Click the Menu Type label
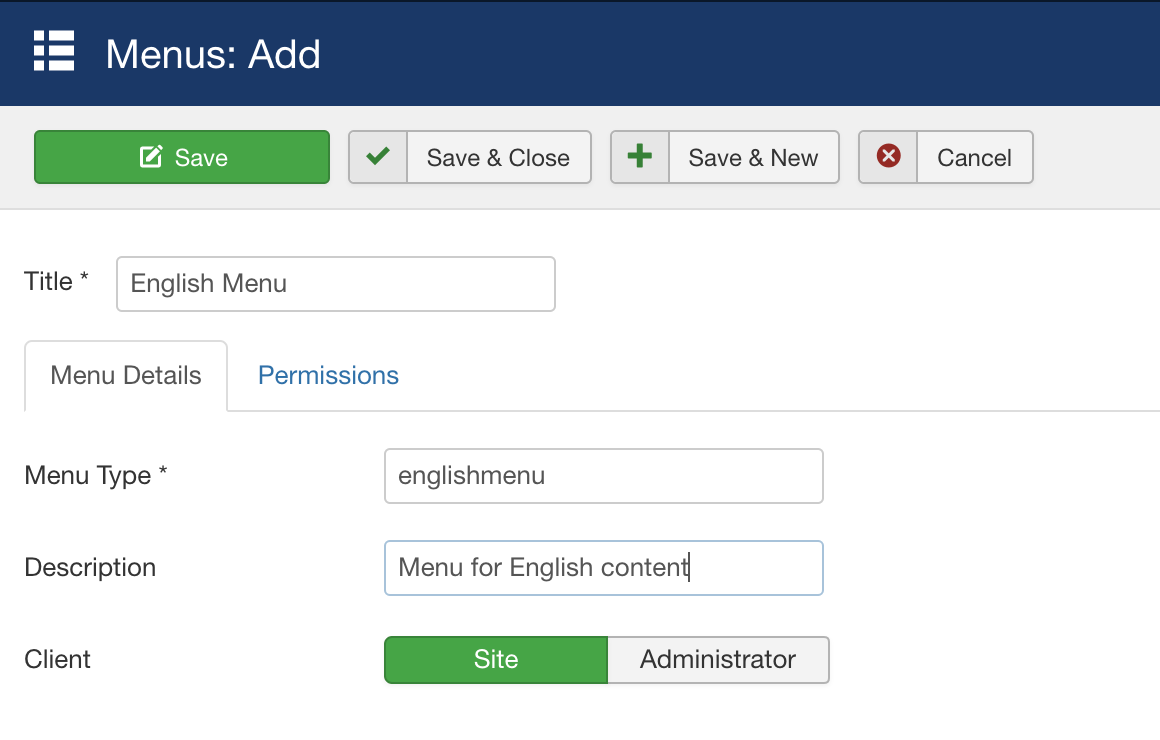The image size is (1160, 740). pos(88,475)
